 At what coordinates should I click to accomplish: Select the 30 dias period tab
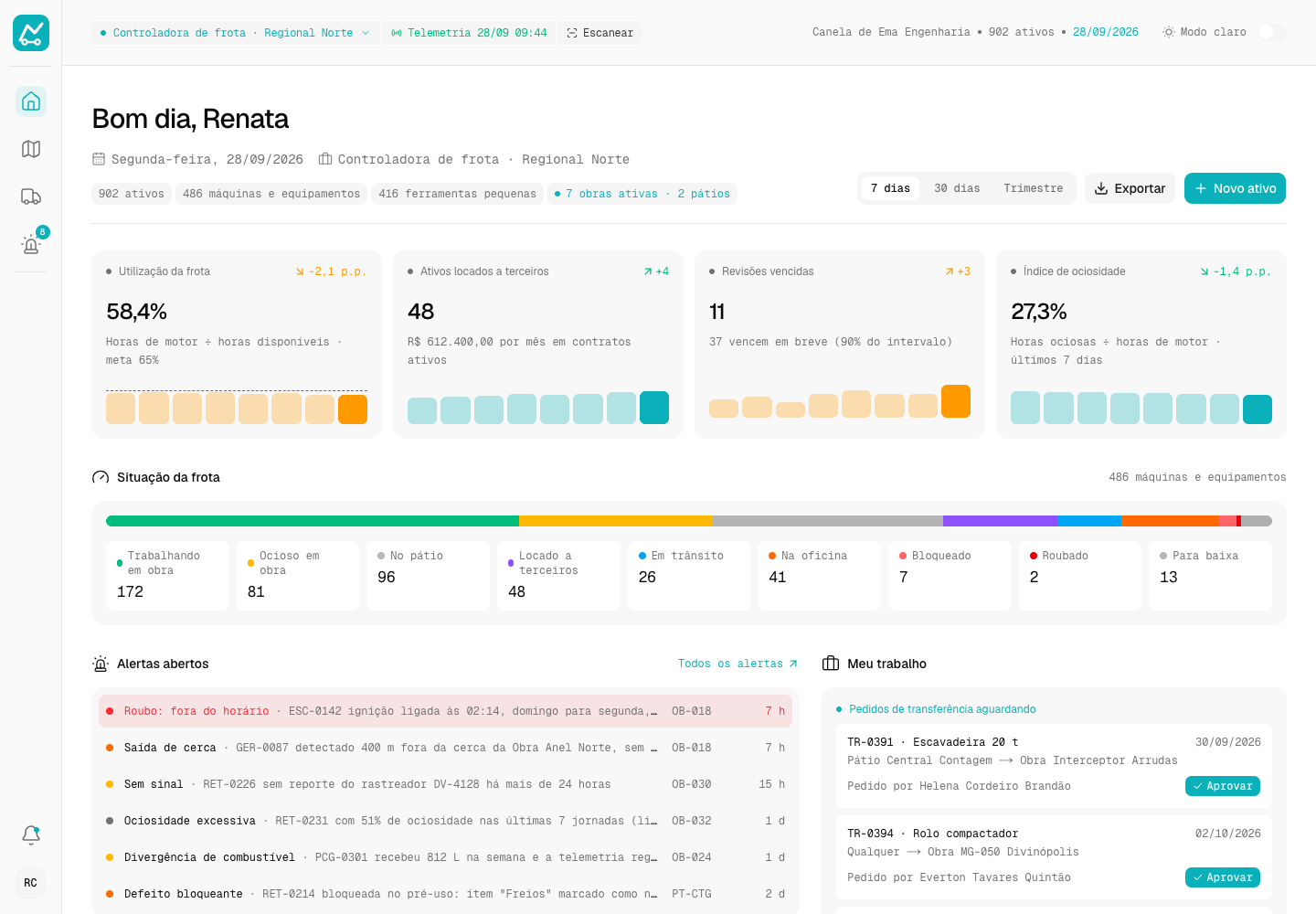(x=957, y=188)
